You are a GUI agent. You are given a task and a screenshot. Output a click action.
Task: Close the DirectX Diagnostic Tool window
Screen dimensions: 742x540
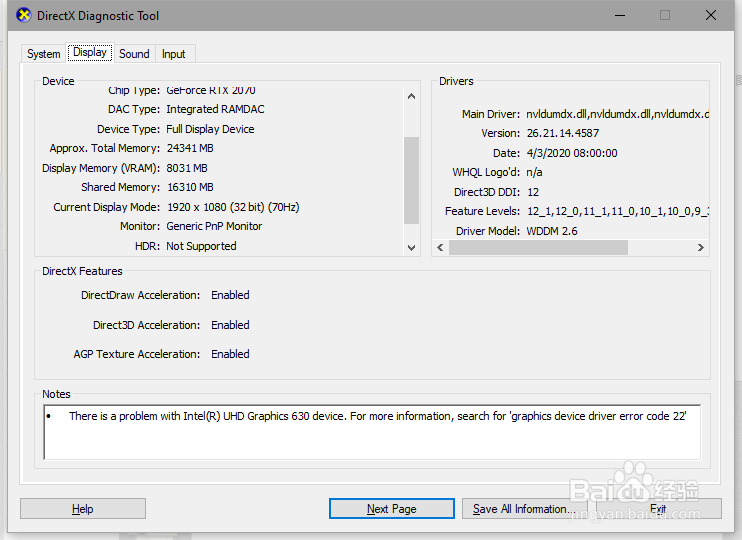coord(711,16)
